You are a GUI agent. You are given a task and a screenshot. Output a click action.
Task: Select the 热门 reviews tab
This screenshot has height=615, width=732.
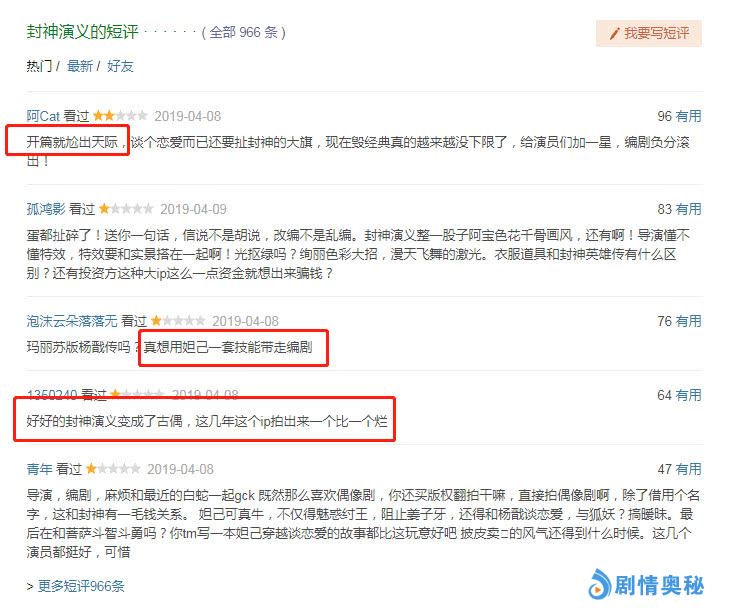39,66
